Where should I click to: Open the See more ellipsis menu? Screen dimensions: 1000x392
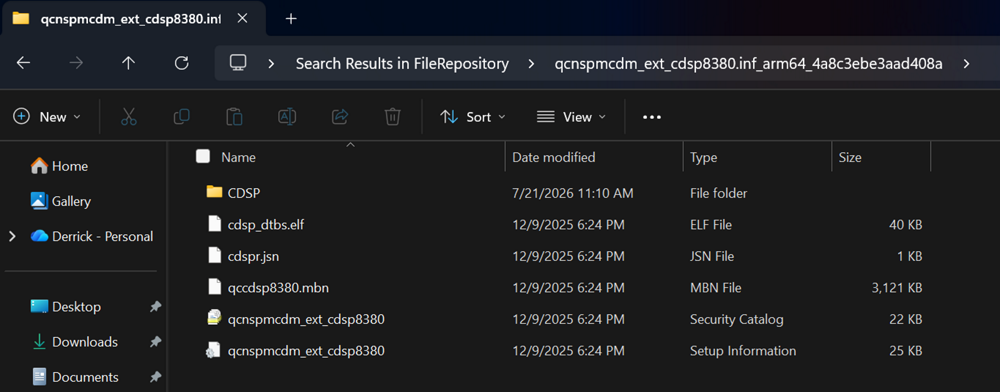pyautogui.click(x=652, y=117)
